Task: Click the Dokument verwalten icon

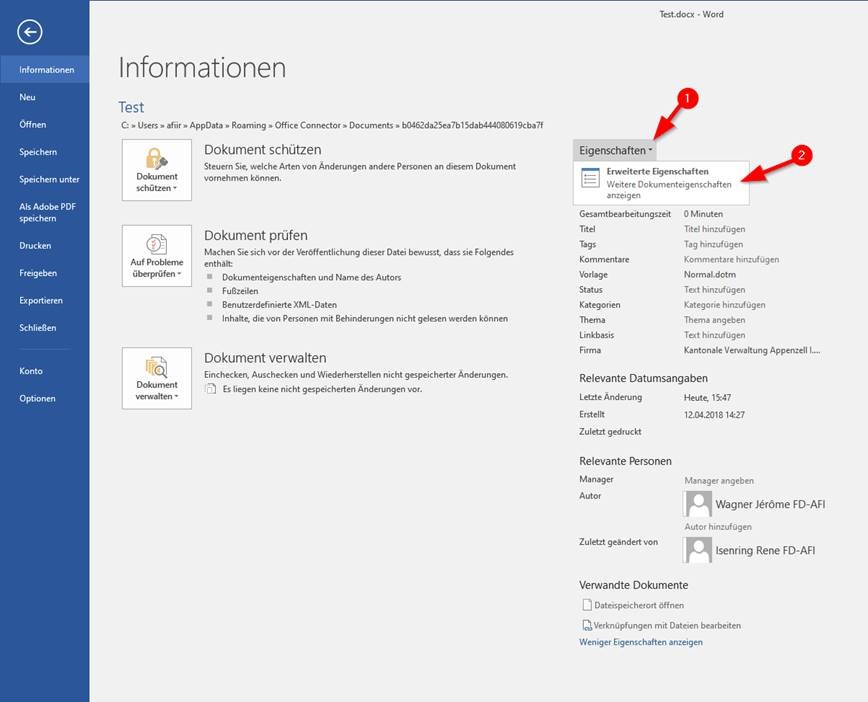Action: click(x=156, y=366)
